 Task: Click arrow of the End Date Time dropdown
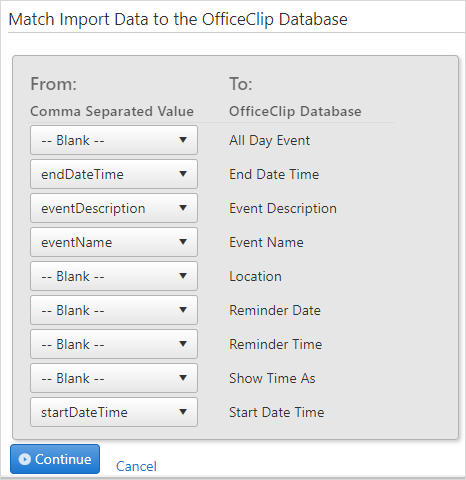183,174
